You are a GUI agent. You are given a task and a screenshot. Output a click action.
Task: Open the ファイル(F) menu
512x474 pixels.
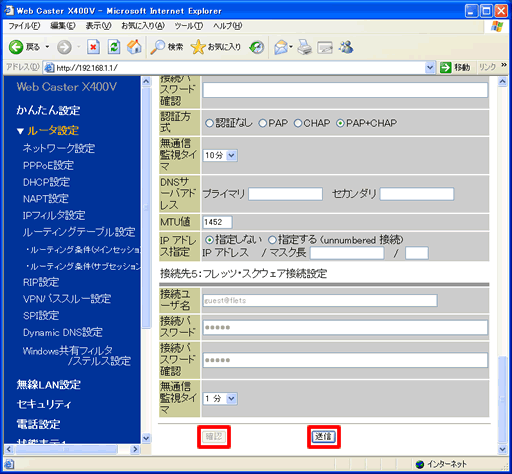point(24,26)
